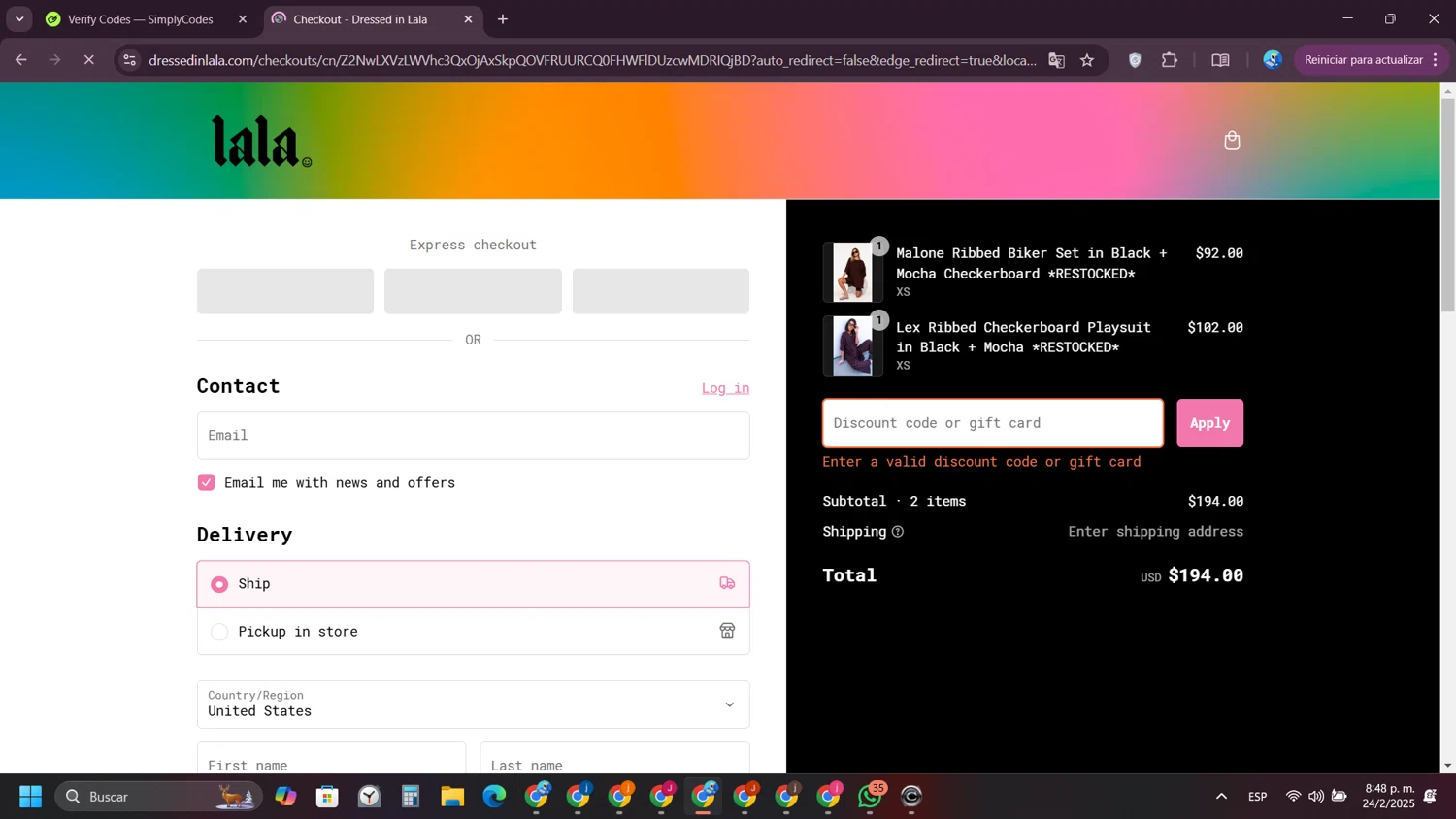Open the Chrome profile avatar
1456x819 pixels.
(x=1273, y=60)
